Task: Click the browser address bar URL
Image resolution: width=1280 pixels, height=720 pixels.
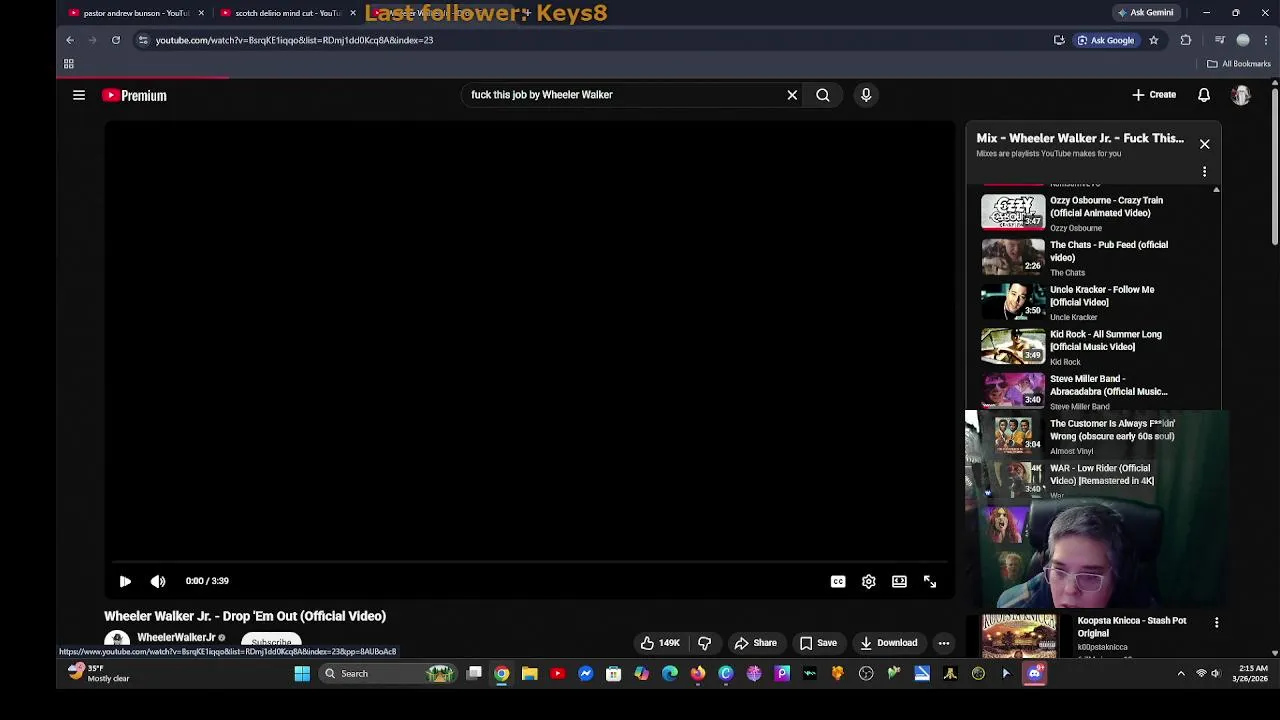Action: (x=294, y=40)
